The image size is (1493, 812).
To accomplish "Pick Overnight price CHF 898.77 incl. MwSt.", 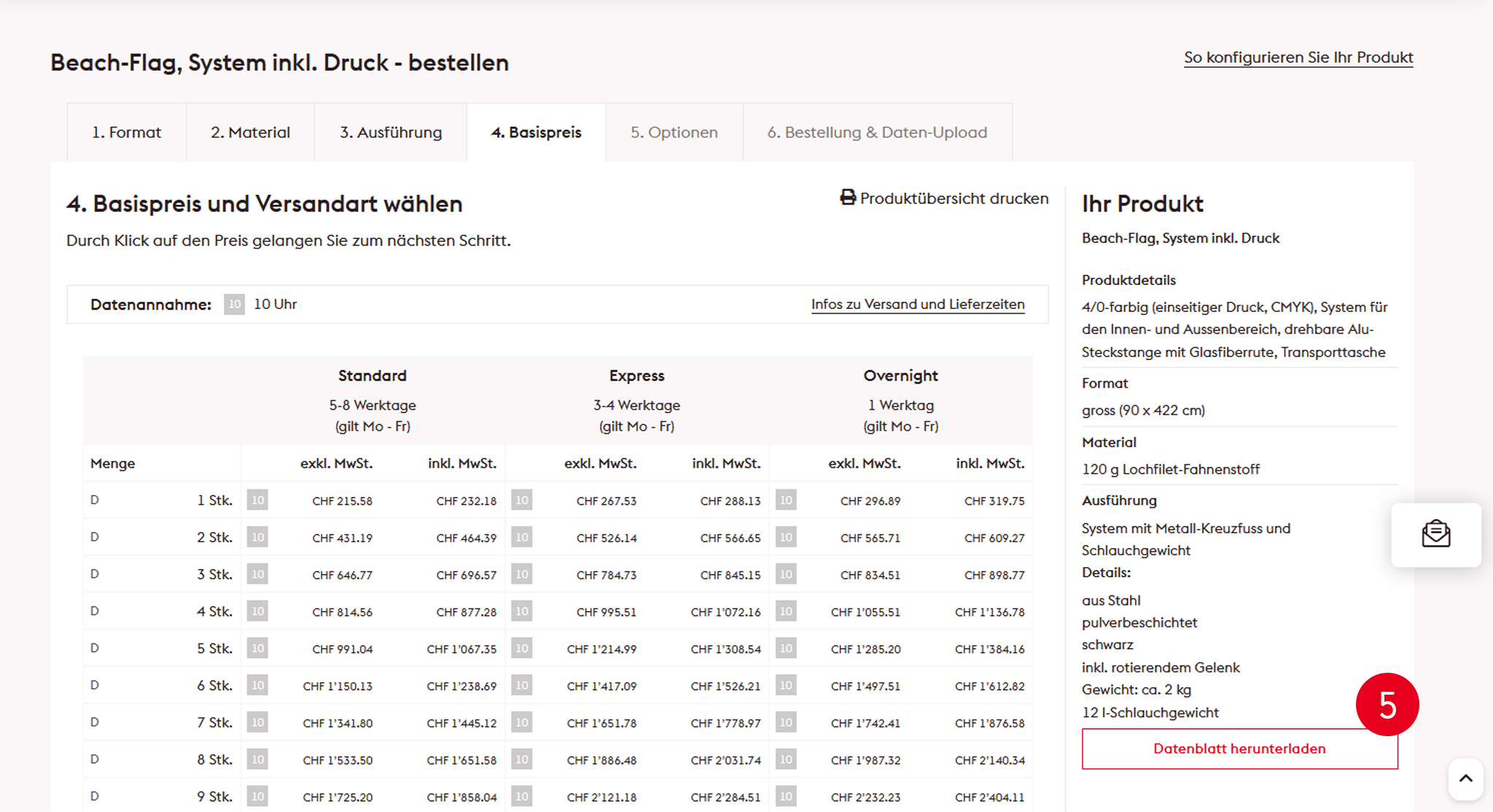I will click(994, 576).
